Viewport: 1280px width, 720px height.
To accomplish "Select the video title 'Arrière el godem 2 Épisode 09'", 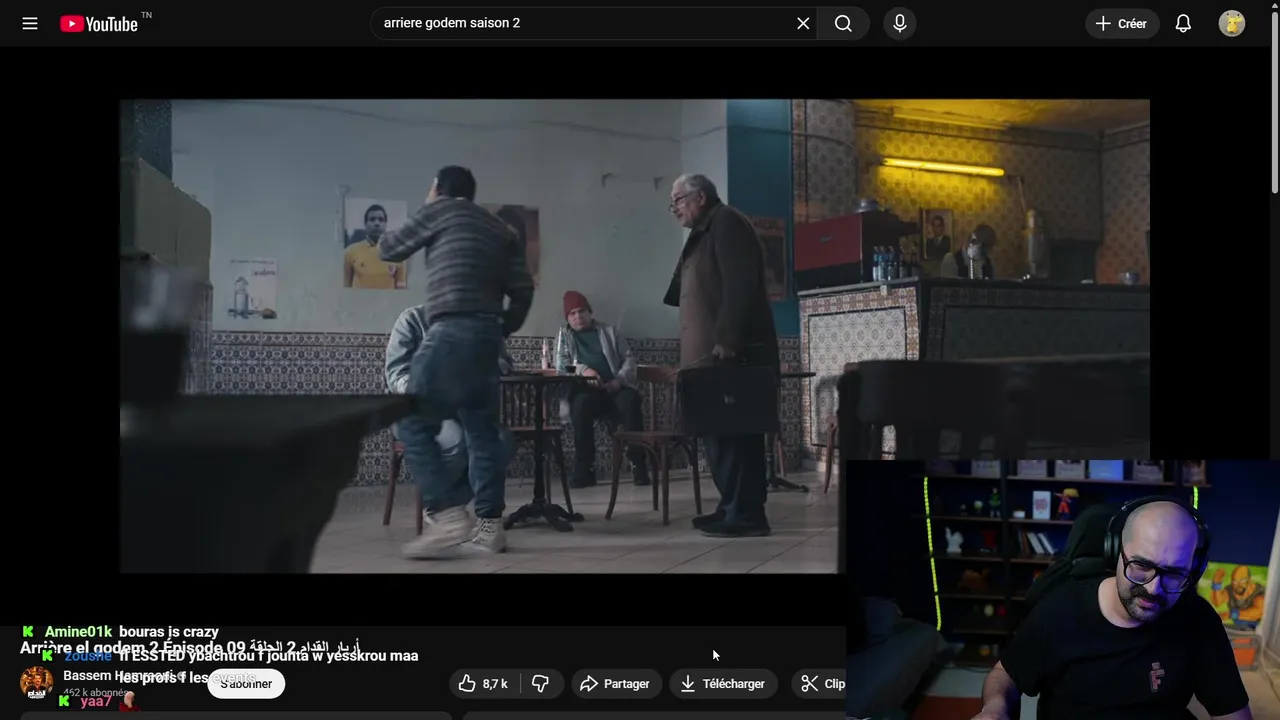I will tap(189, 648).
